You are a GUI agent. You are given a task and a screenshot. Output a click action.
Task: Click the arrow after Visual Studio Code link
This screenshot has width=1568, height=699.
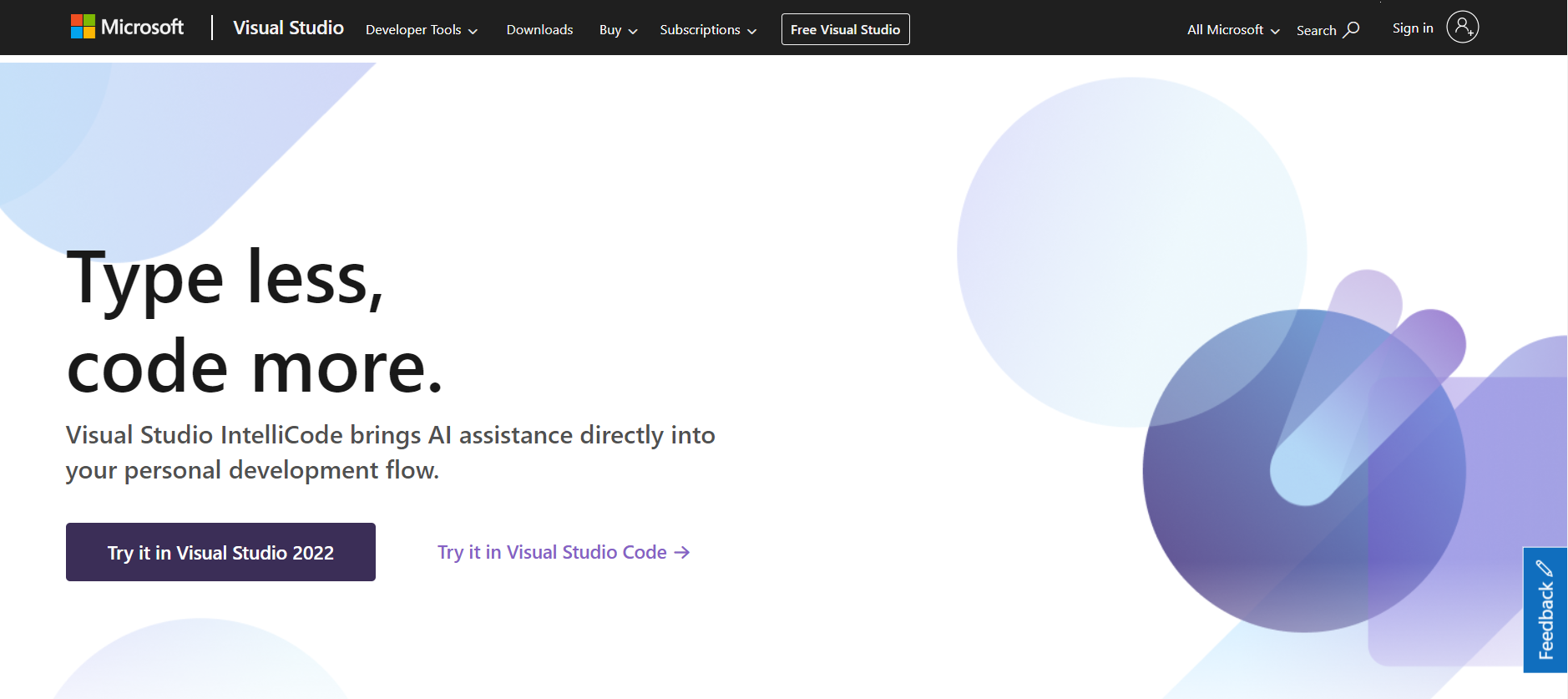682,553
